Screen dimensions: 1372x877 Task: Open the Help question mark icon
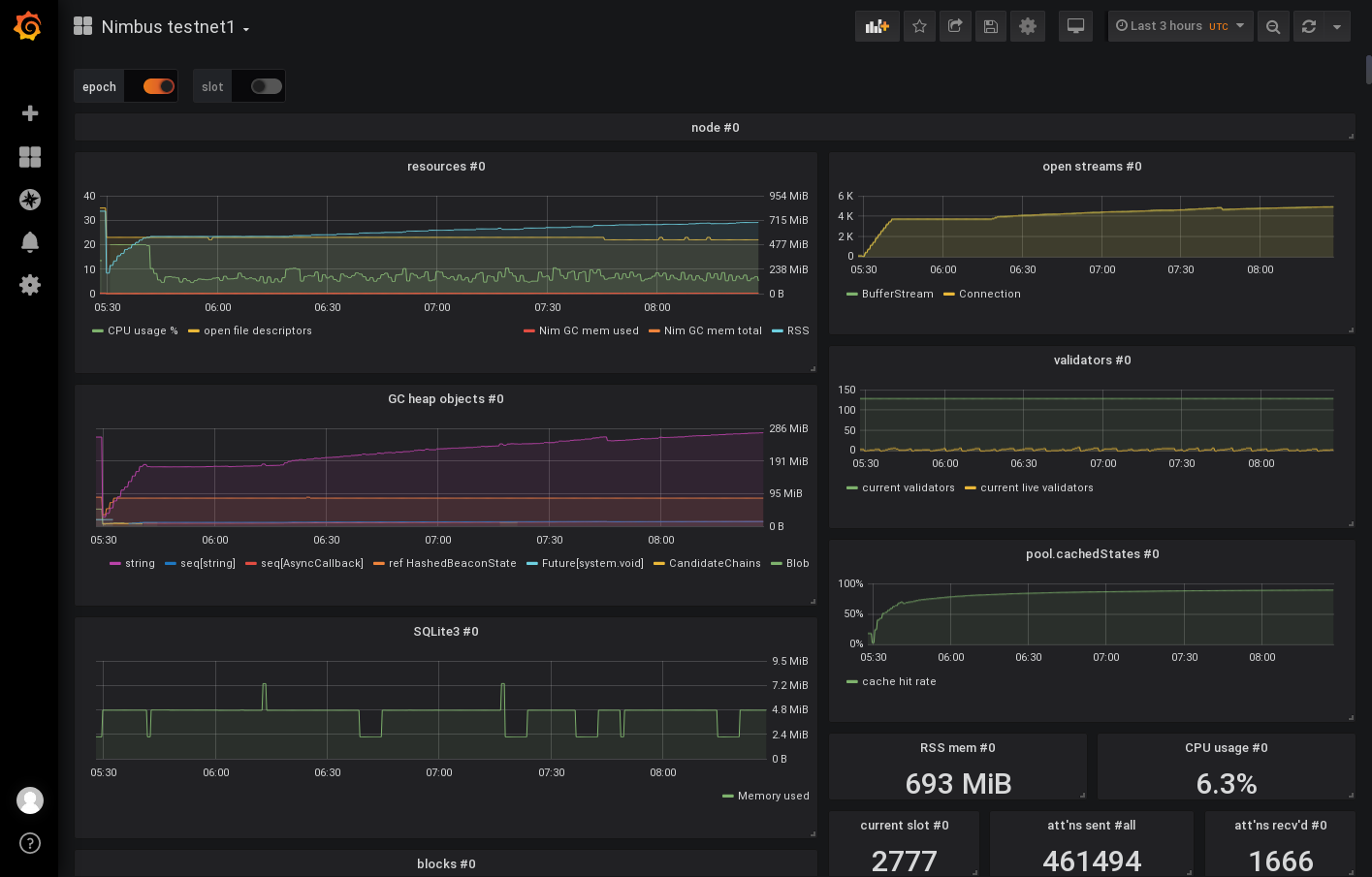tap(30, 843)
